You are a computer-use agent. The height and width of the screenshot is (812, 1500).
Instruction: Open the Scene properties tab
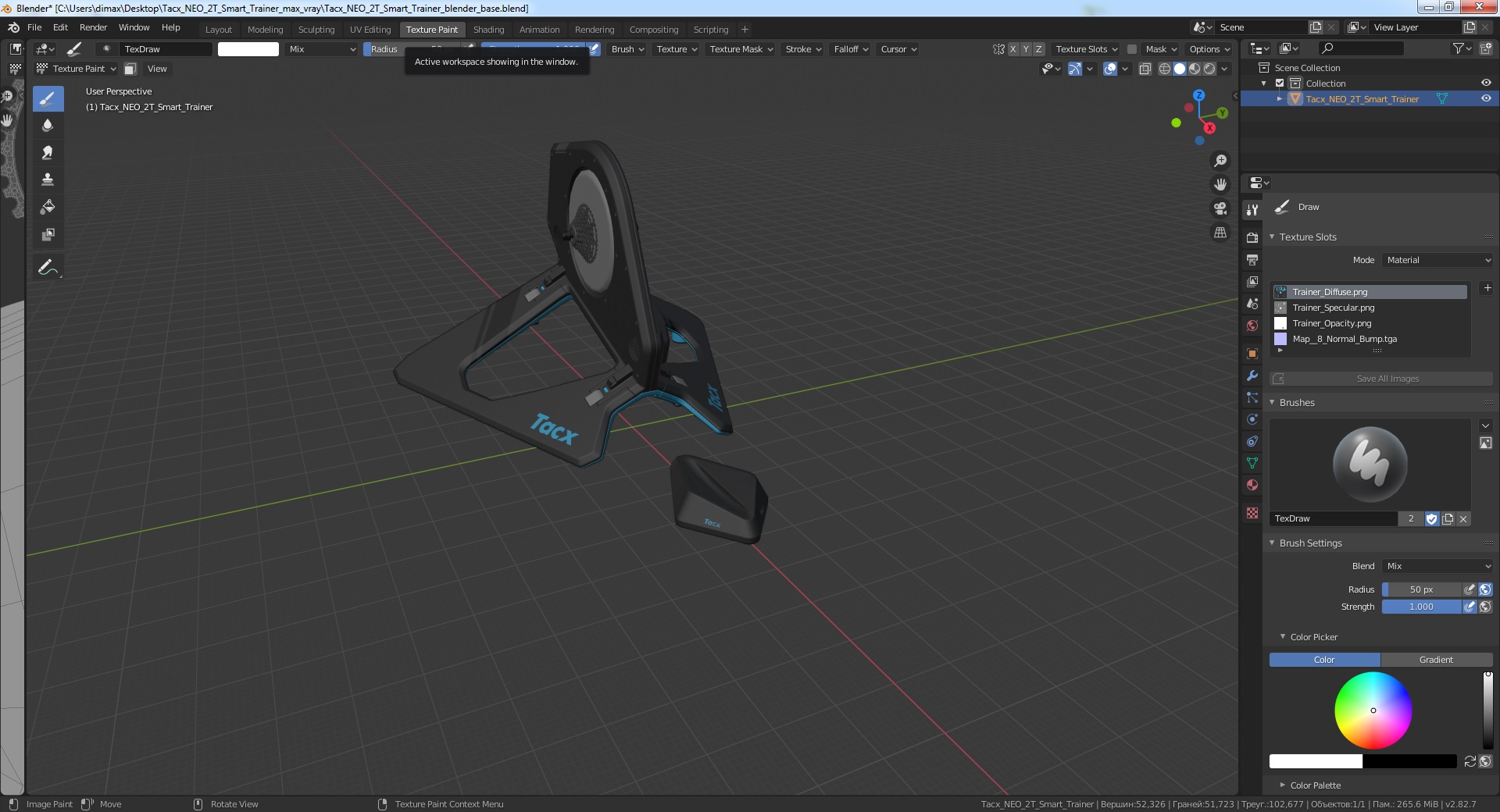click(x=1252, y=304)
